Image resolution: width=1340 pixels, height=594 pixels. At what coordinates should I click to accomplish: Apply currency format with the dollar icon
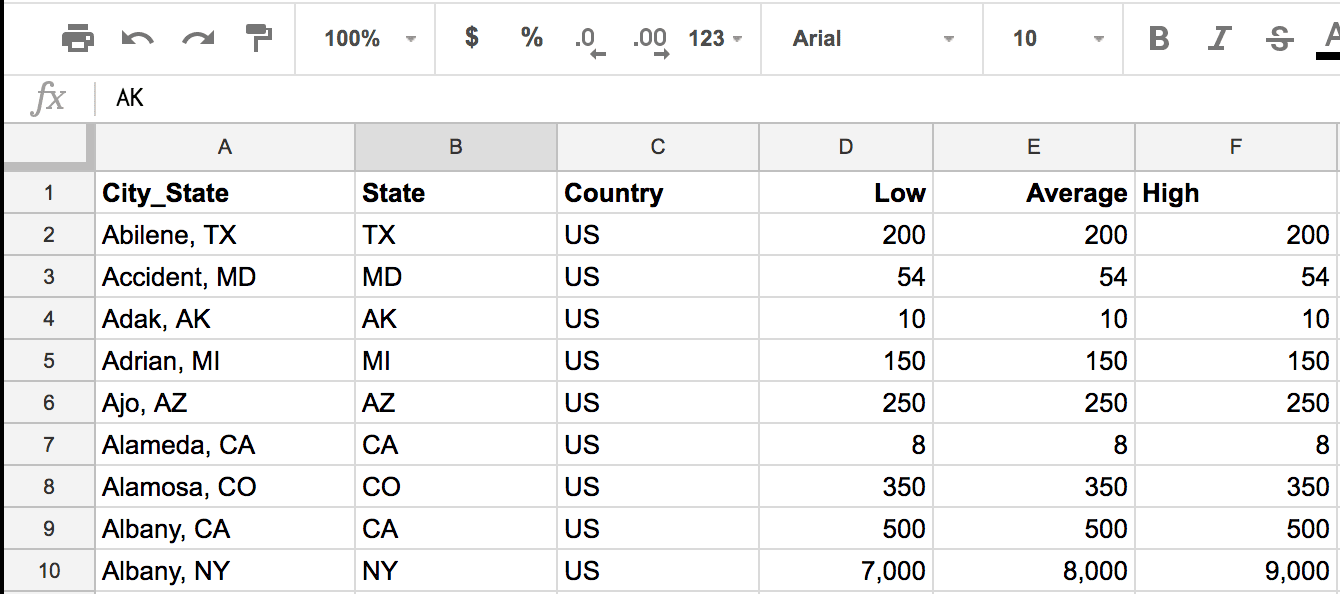coord(469,39)
